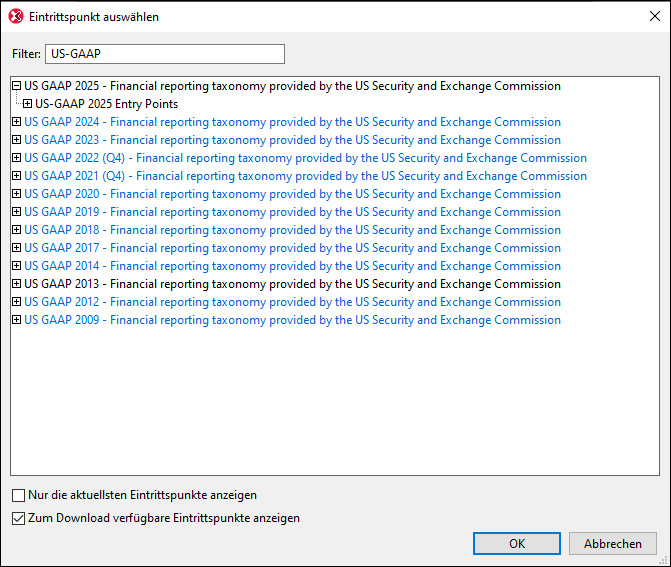The height and width of the screenshot is (567, 671).
Task: Expand the US GAAP 2013 taxonomy node
Action: tap(17, 284)
